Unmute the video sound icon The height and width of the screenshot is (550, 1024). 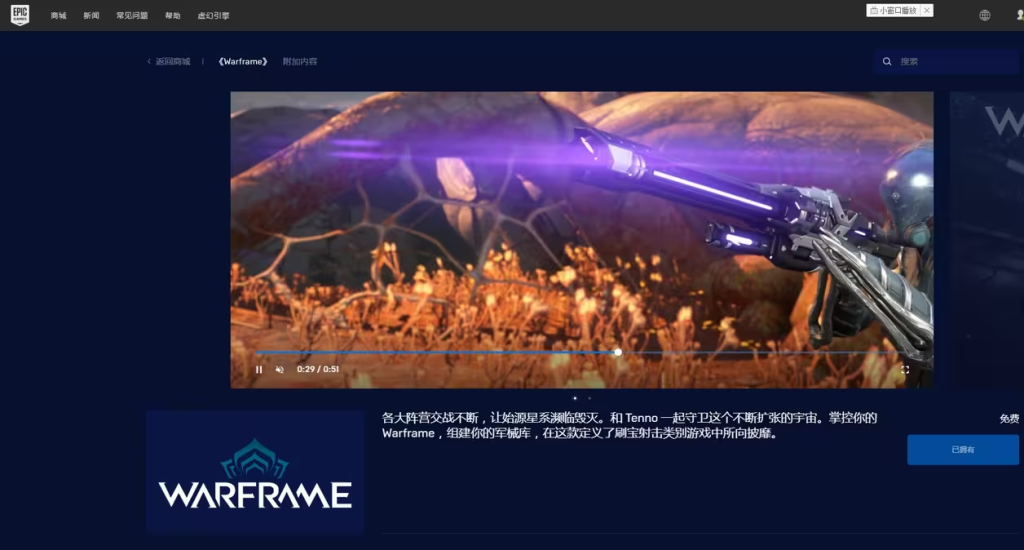point(280,370)
